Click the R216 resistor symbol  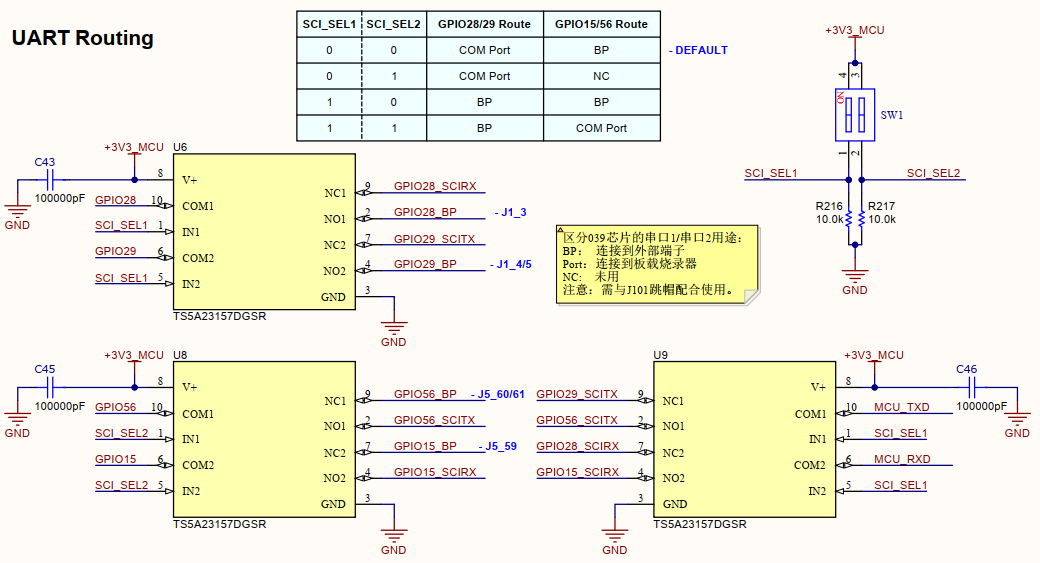click(848, 218)
